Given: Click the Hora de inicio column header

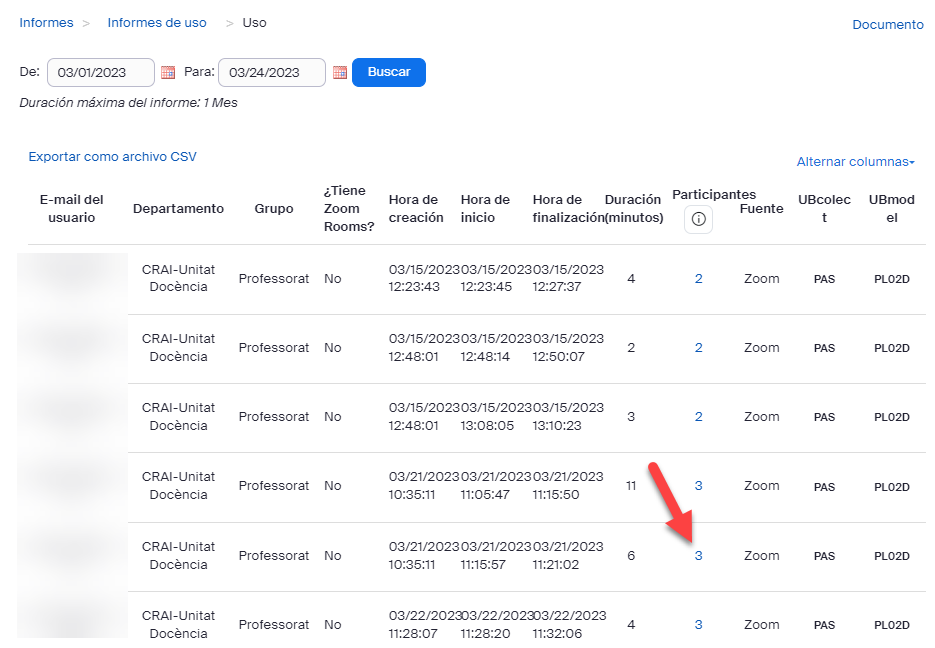Looking at the screenshot, I should (485, 208).
